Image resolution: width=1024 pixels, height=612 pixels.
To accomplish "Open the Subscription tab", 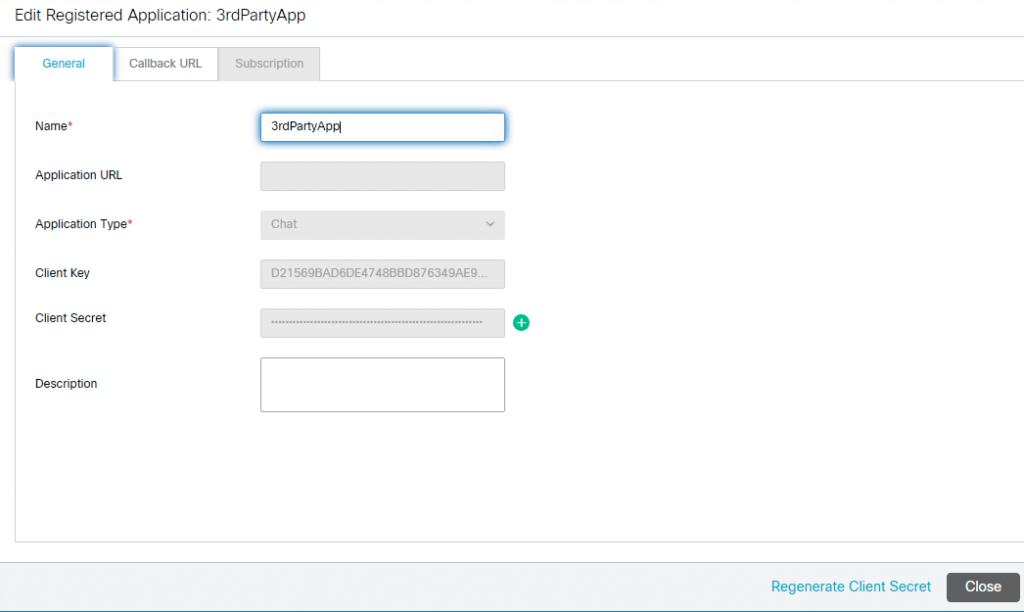I will [268, 62].
